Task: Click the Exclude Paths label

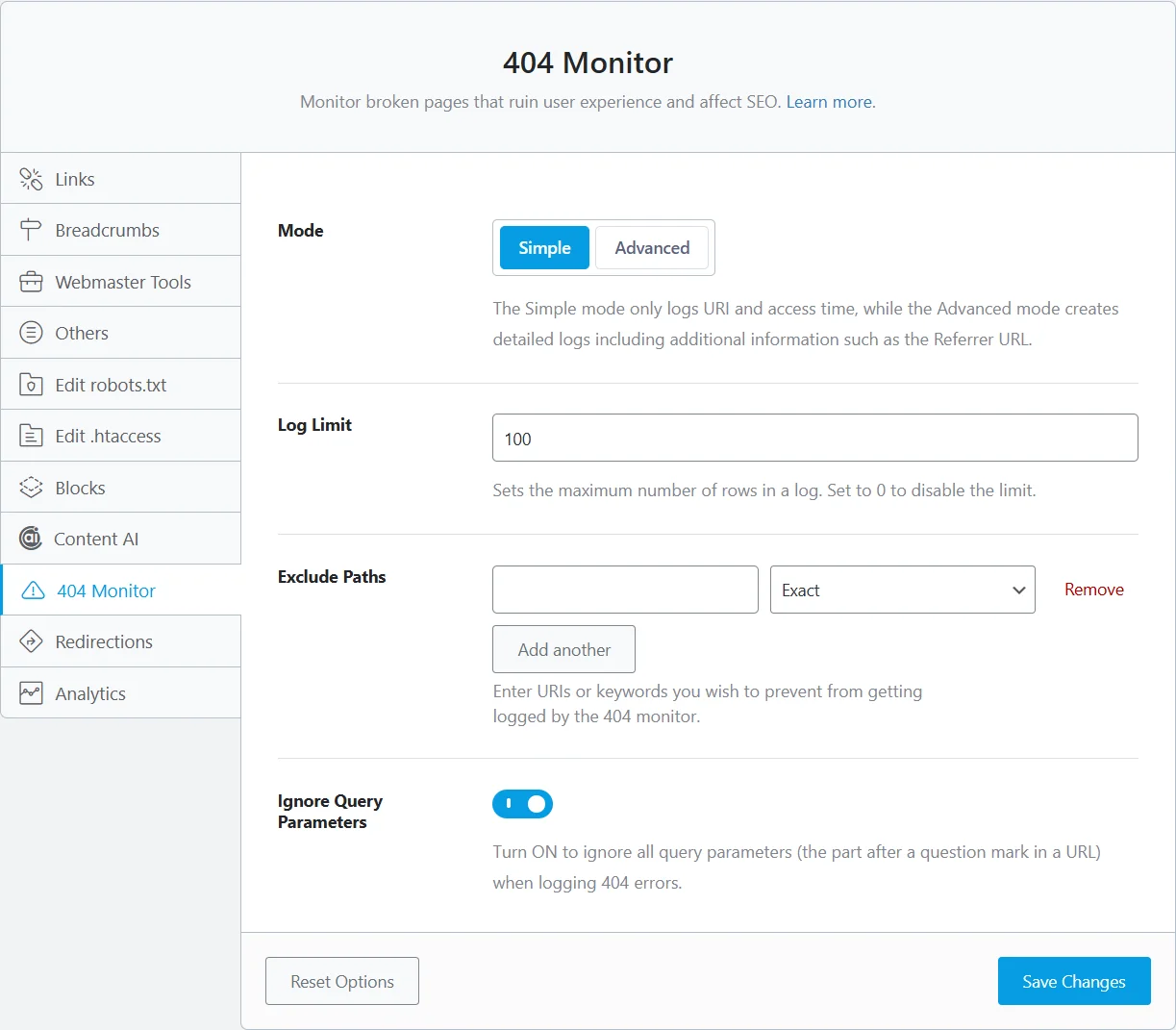Action: tap(332, 577)
